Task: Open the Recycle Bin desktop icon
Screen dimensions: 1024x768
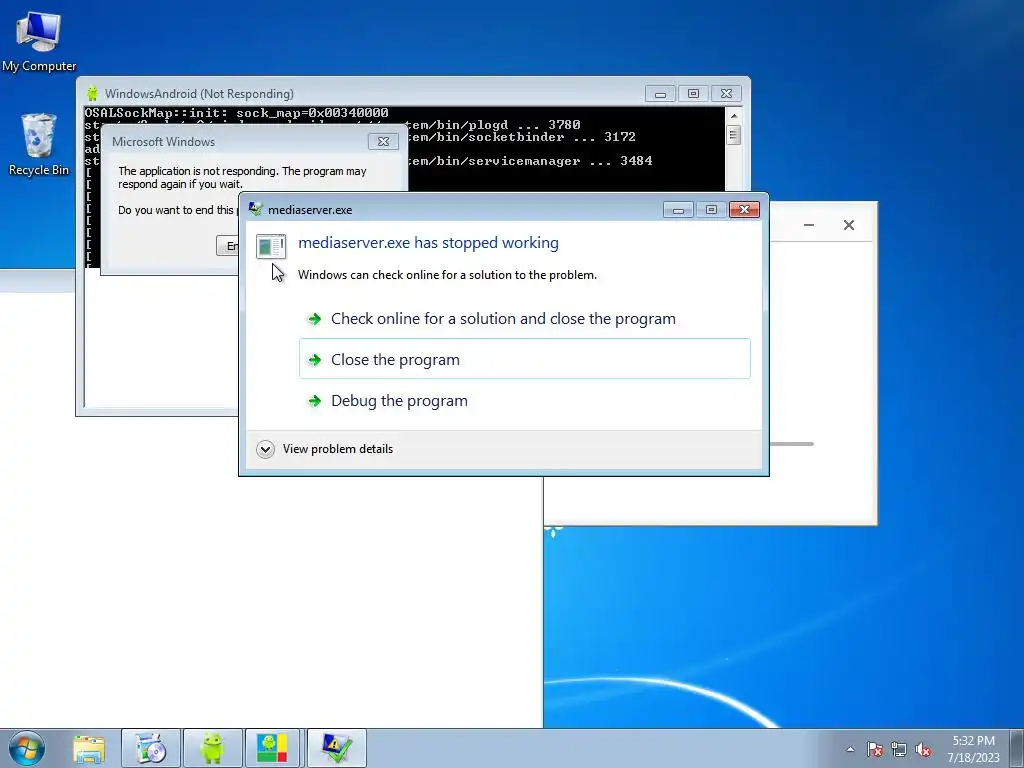Action: (39, 144)
